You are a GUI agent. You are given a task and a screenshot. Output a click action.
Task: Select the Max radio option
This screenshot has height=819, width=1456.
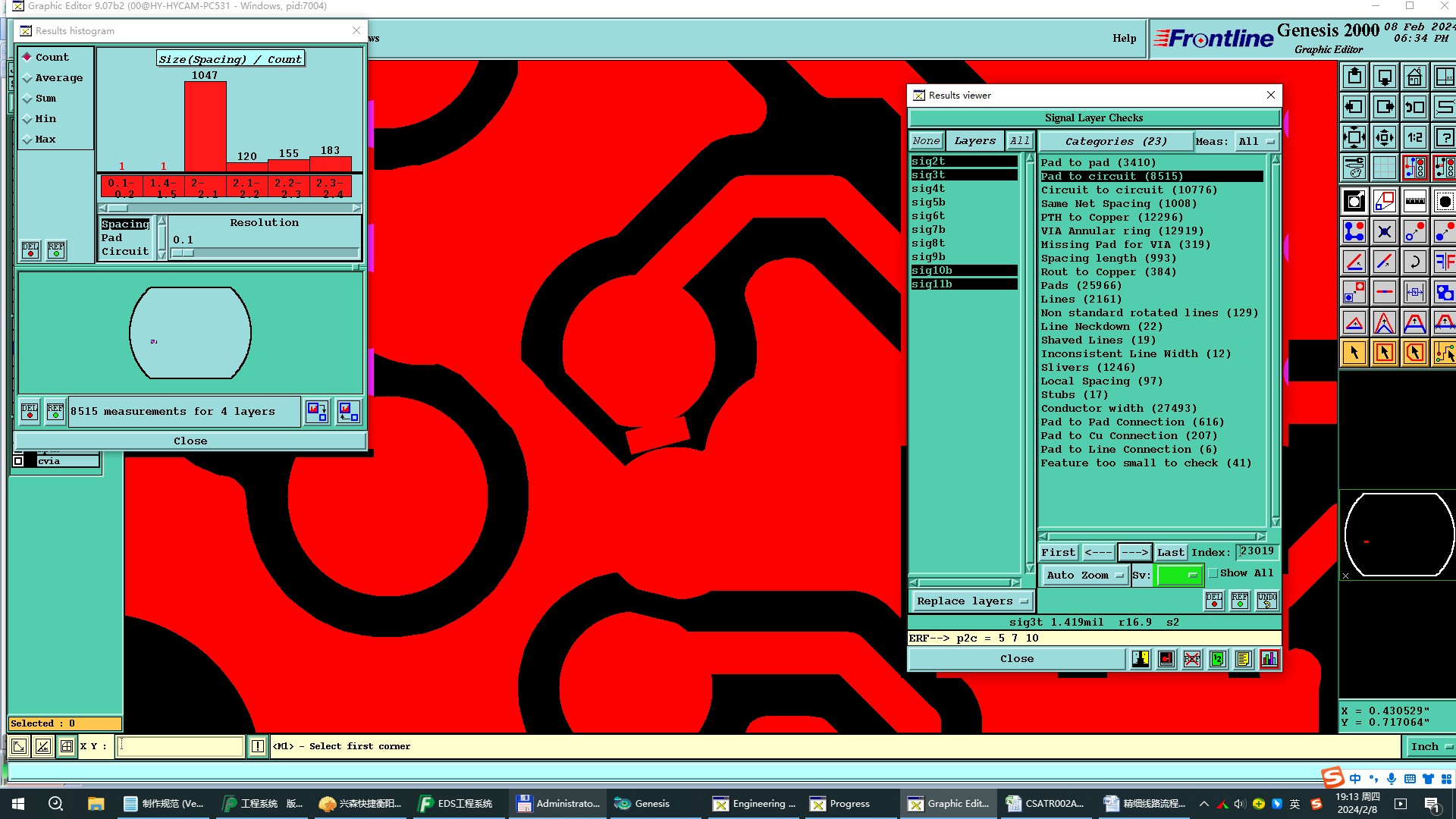[x=28, y=140]
